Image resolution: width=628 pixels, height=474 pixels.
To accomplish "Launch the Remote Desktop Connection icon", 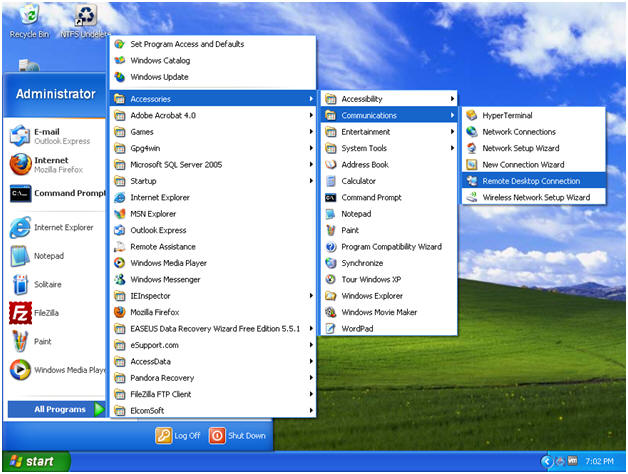I will tap(472, 181).
